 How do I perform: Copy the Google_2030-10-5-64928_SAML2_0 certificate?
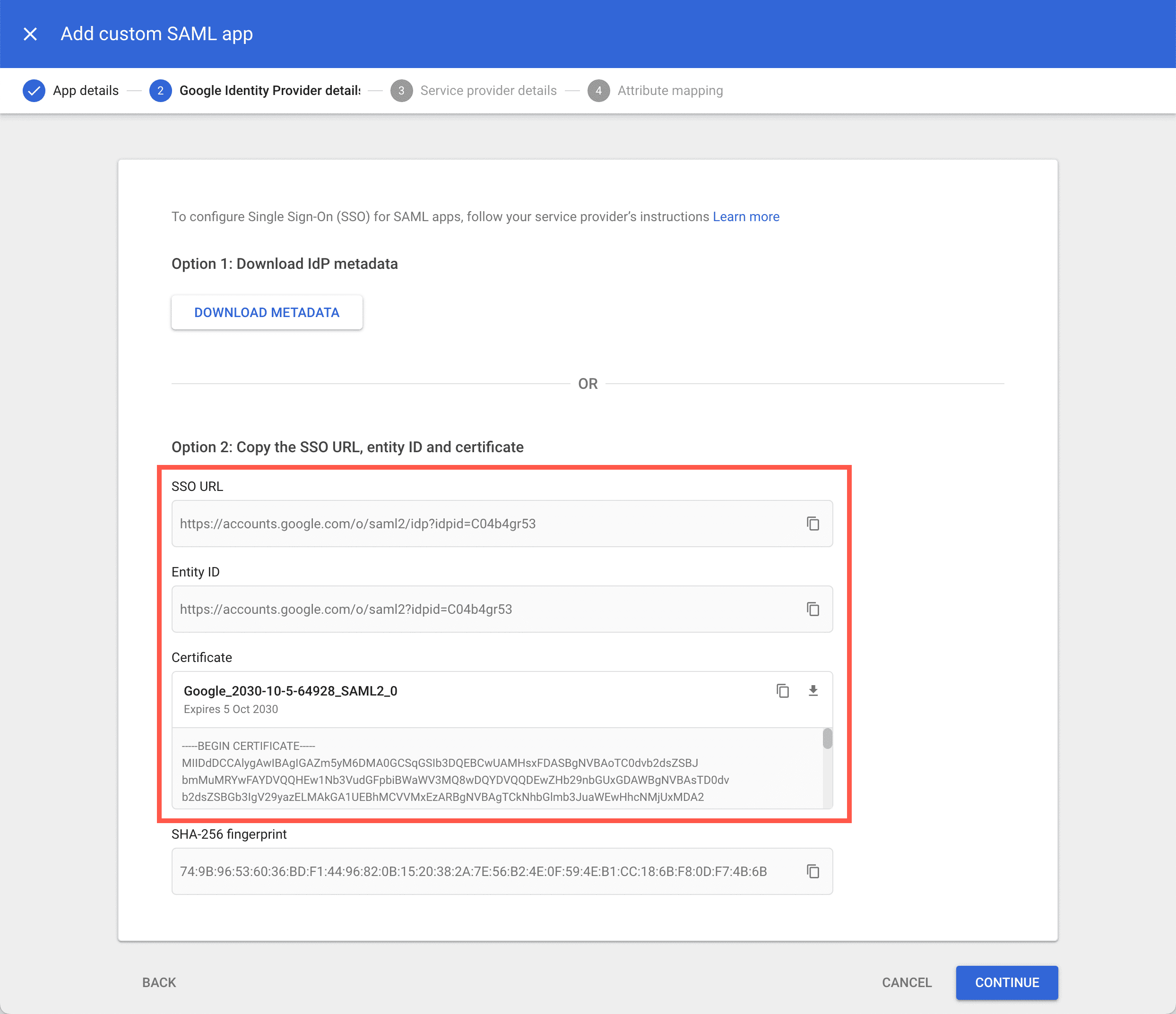point(783,691)
